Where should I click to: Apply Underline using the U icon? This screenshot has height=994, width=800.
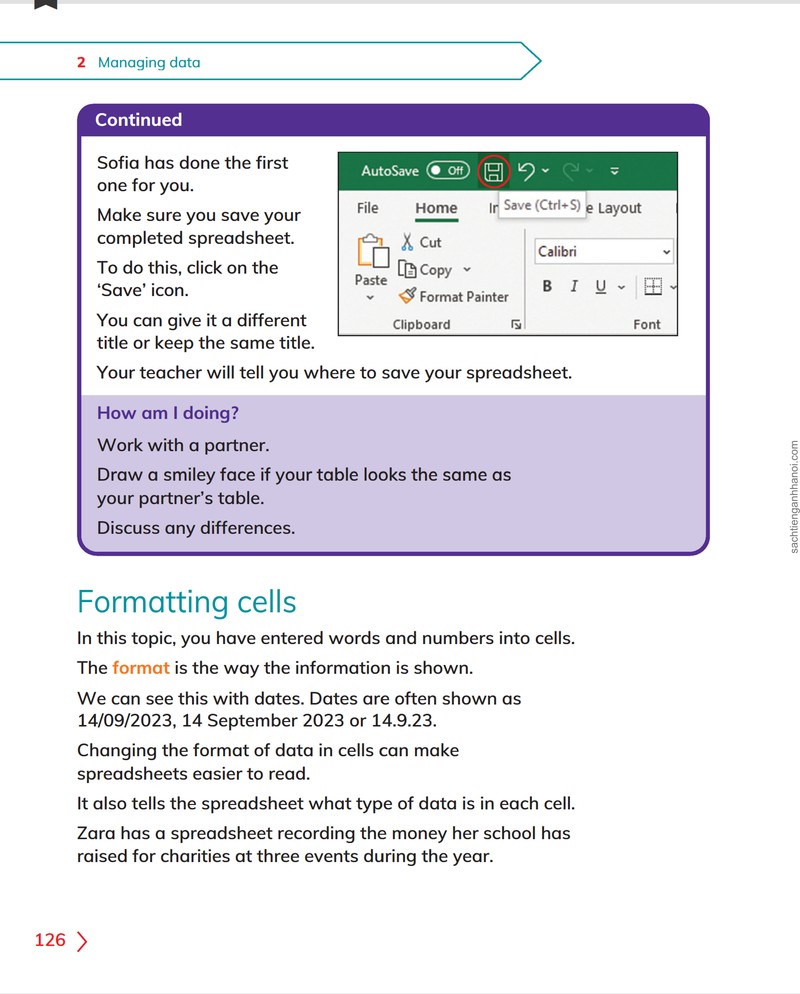pyautogui.click(x=600, y=287)
